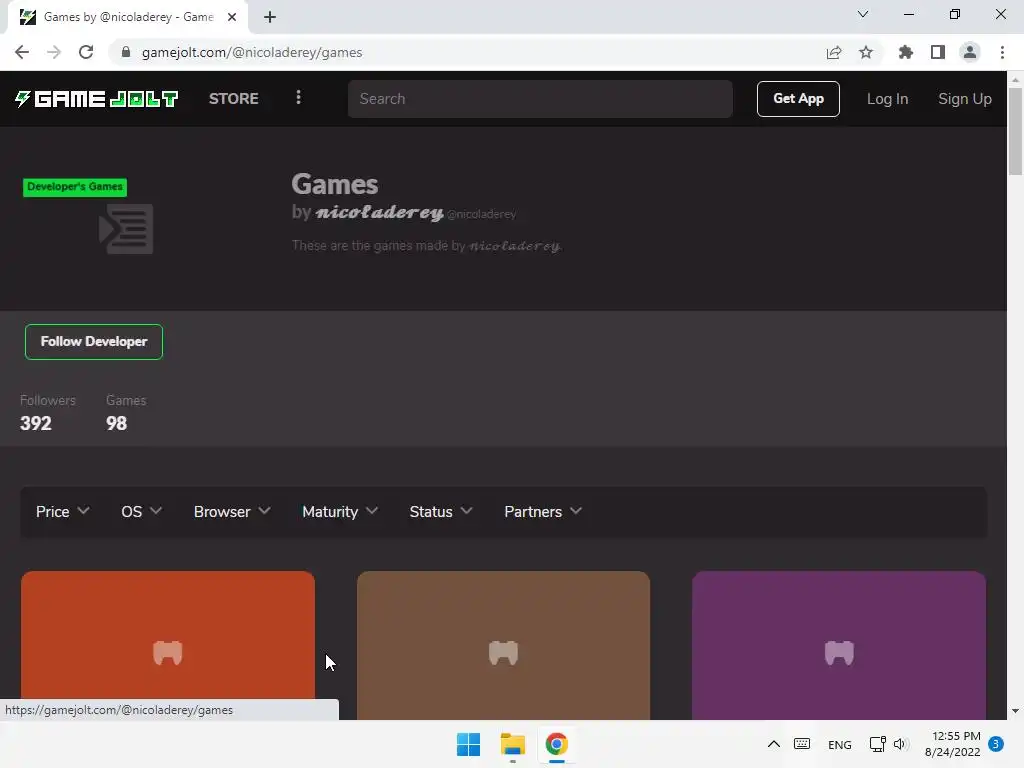The height and width of the screenshot is (768, 1024).
Task: Click the vertical page scrollbar thumb
Action: [1015, 131]
